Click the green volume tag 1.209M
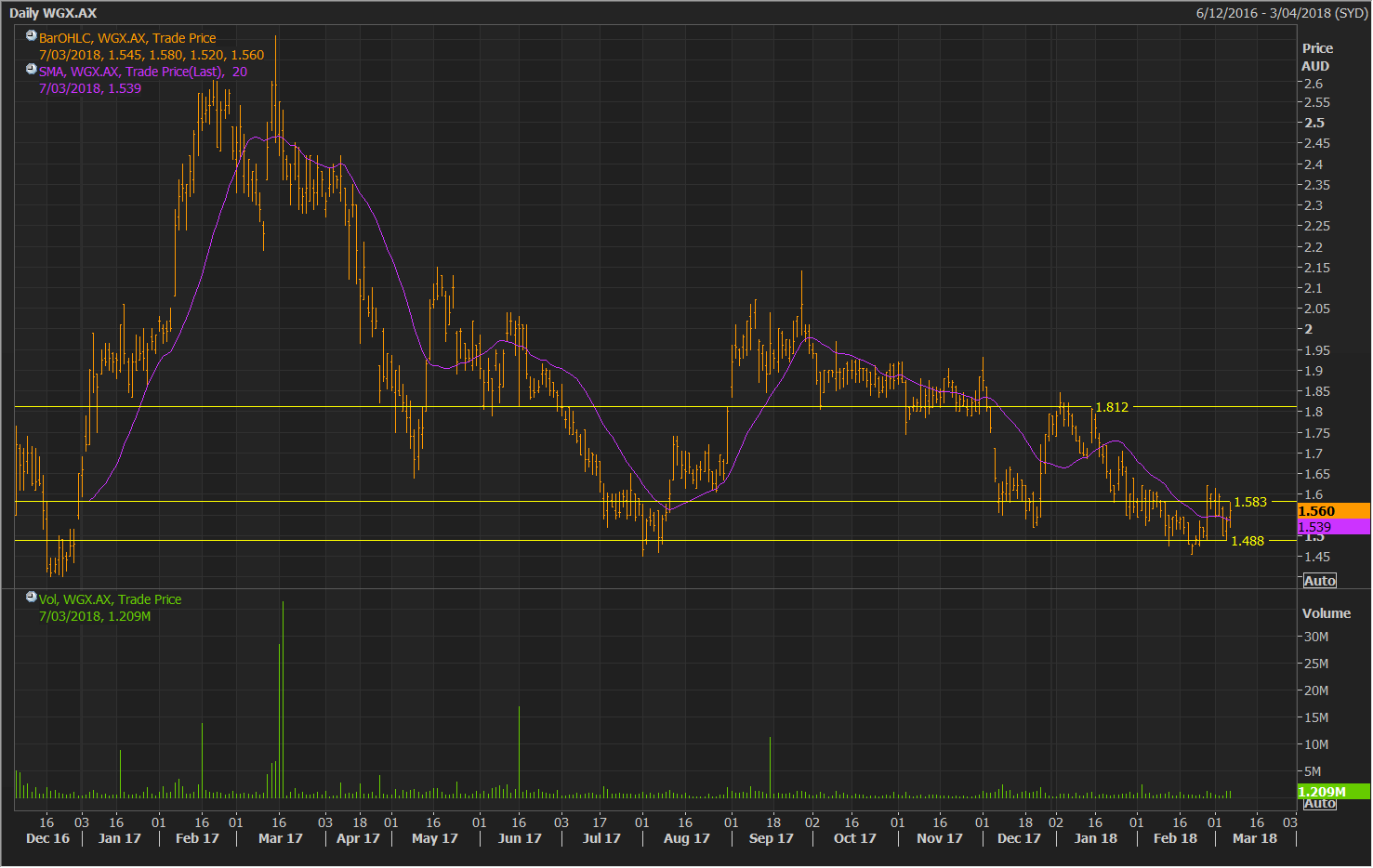 tap(1333, 792)
